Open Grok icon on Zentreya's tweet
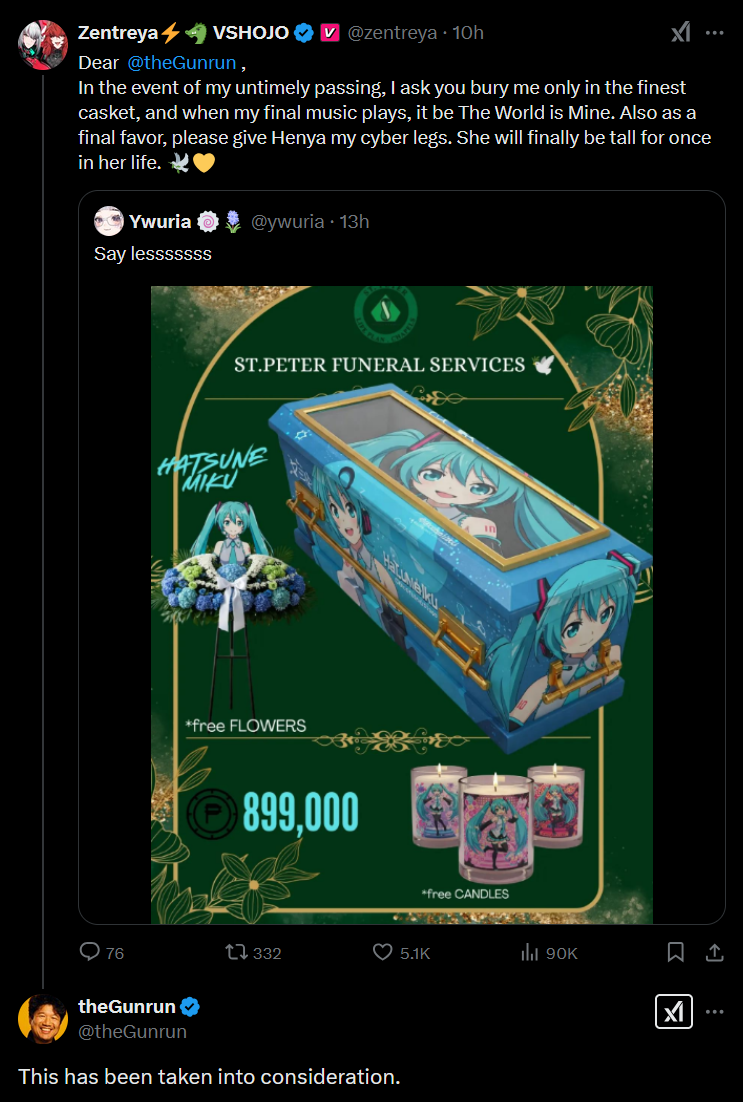This screenshot has width=743, height=1102. point(680,32)
